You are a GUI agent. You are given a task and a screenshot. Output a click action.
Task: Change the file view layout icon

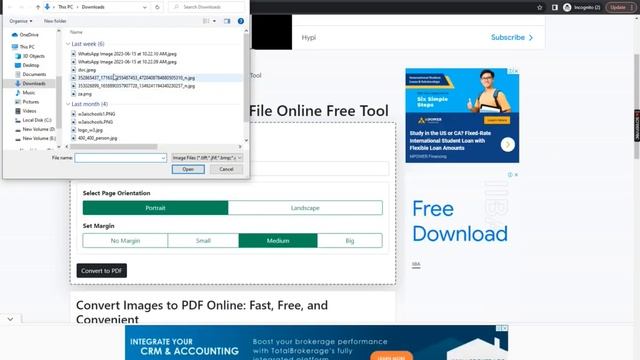pyautogui.click(x=206, y=21)
